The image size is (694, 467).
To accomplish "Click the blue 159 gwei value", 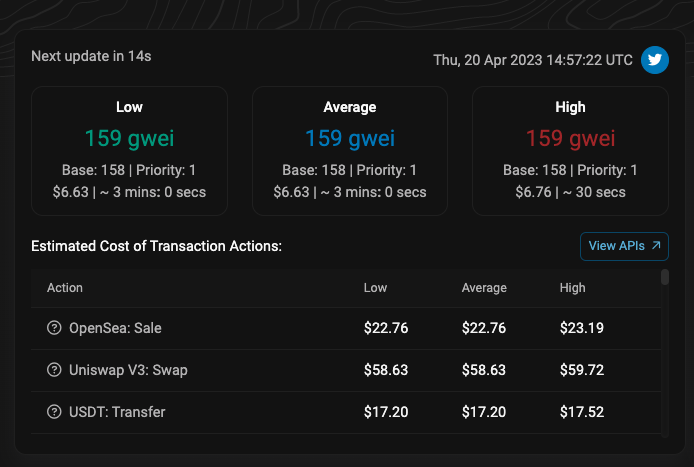I will pyautogui.click(x=350, y=138).
